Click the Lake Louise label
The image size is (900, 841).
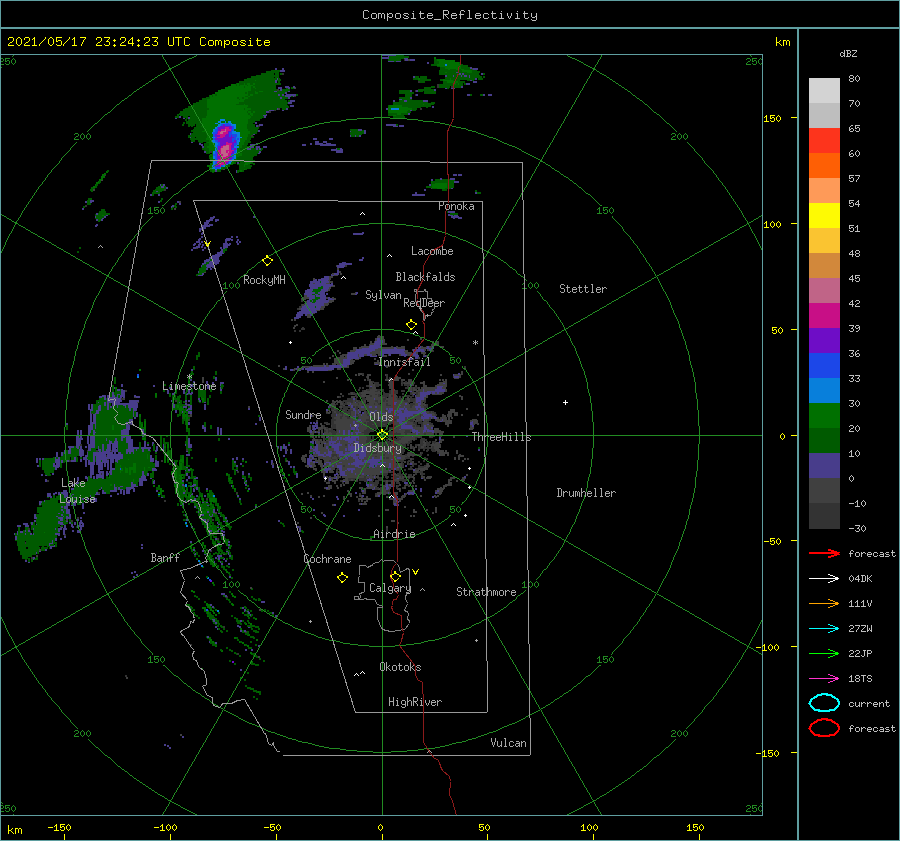(x=78, y=491)
